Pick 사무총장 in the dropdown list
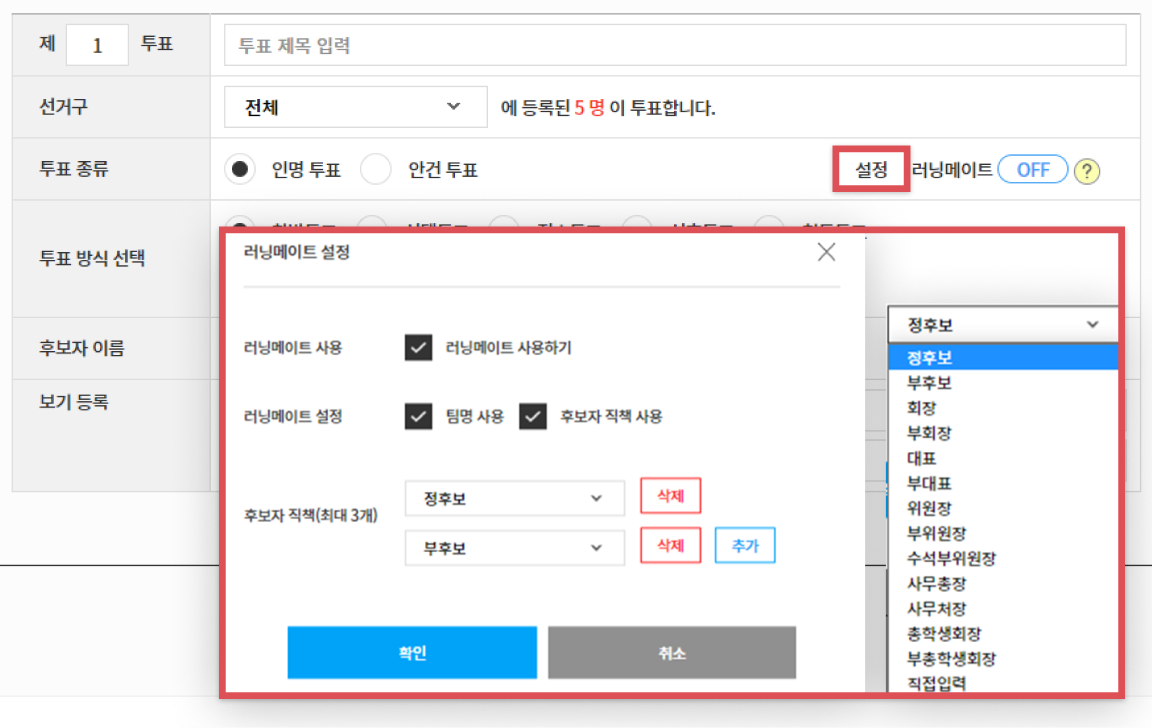 pyautogui.click(x=936, y=583)
